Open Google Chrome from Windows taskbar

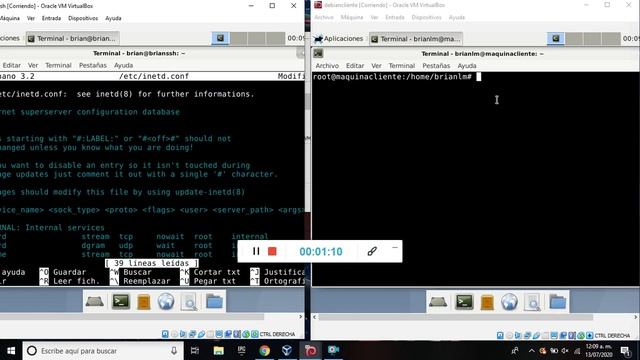point(264,351)
